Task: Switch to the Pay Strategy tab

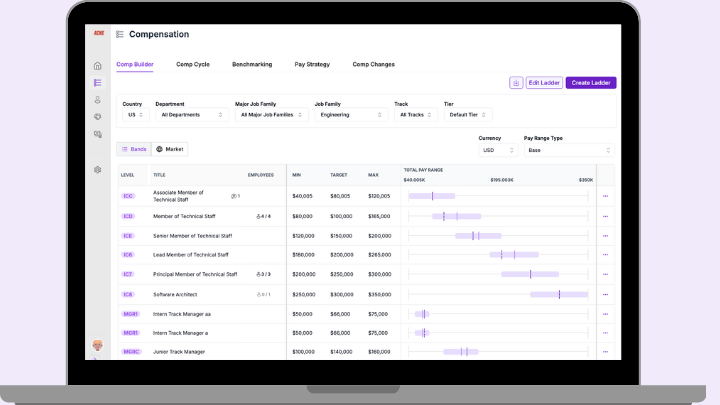Action: pos(312,64)
